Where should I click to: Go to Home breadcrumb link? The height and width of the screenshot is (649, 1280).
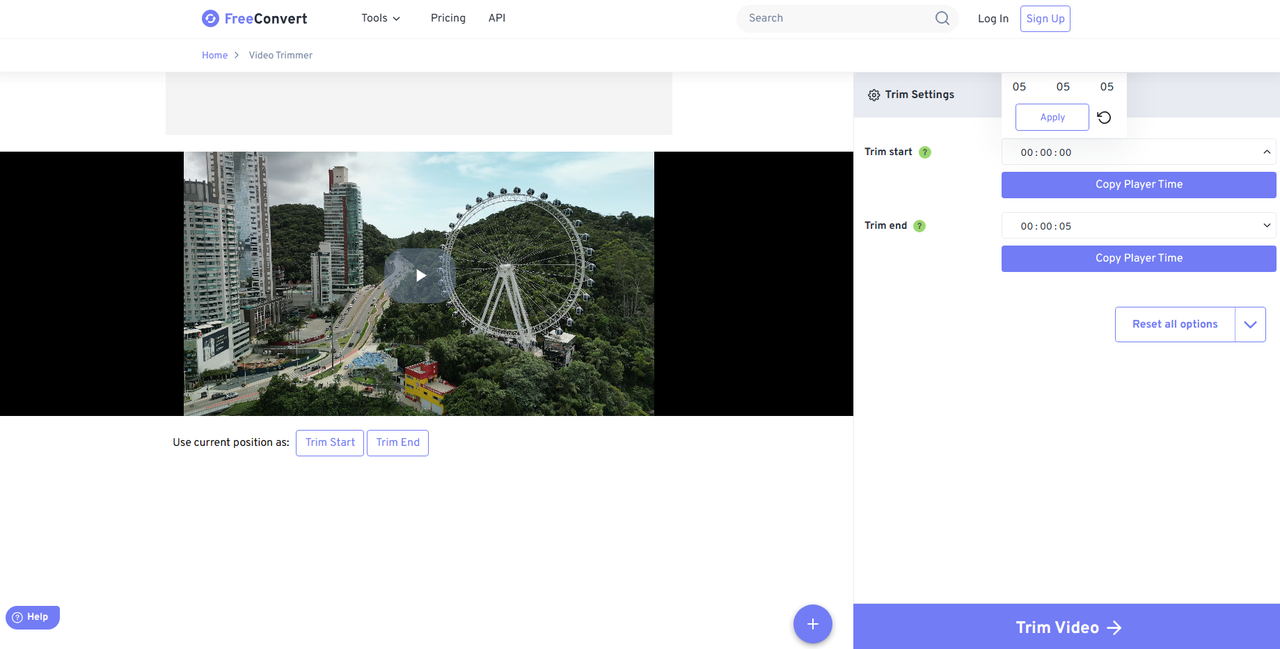click(215, 55)
